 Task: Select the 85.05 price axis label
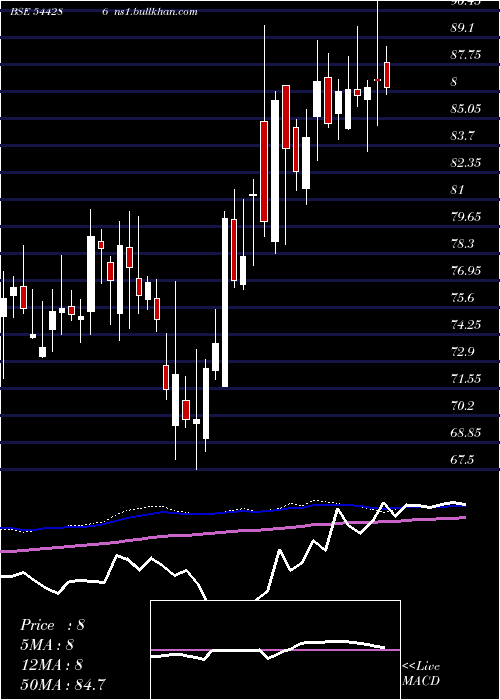(x=466, y=108)
